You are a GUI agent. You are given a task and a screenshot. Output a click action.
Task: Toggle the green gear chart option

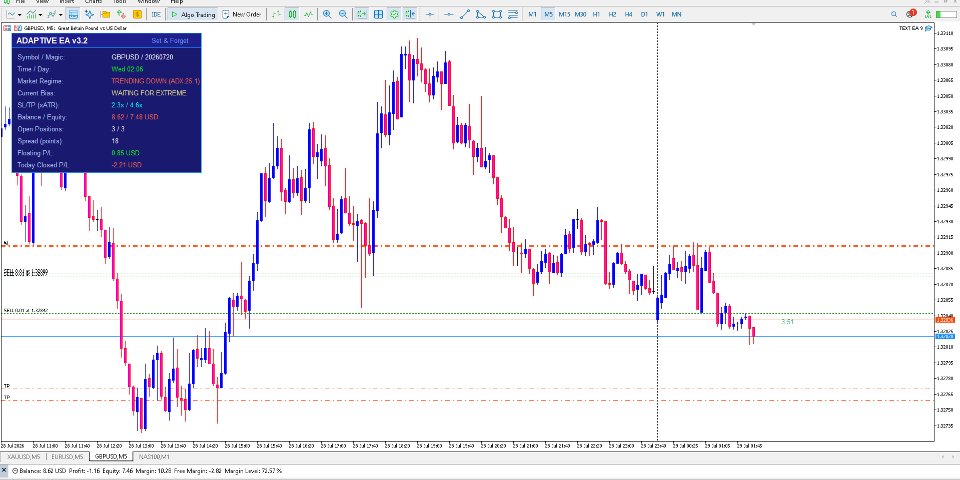[x=394, y=14]
